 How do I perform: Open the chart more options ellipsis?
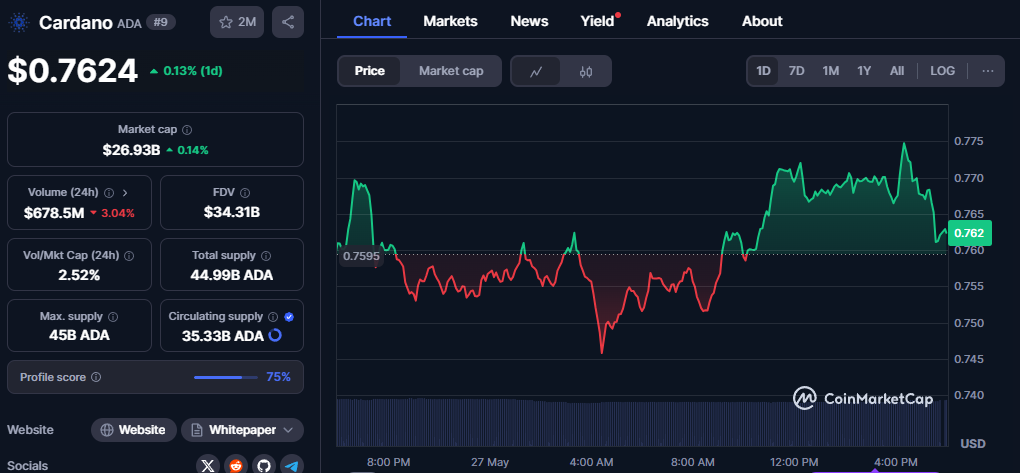(987, 71)
